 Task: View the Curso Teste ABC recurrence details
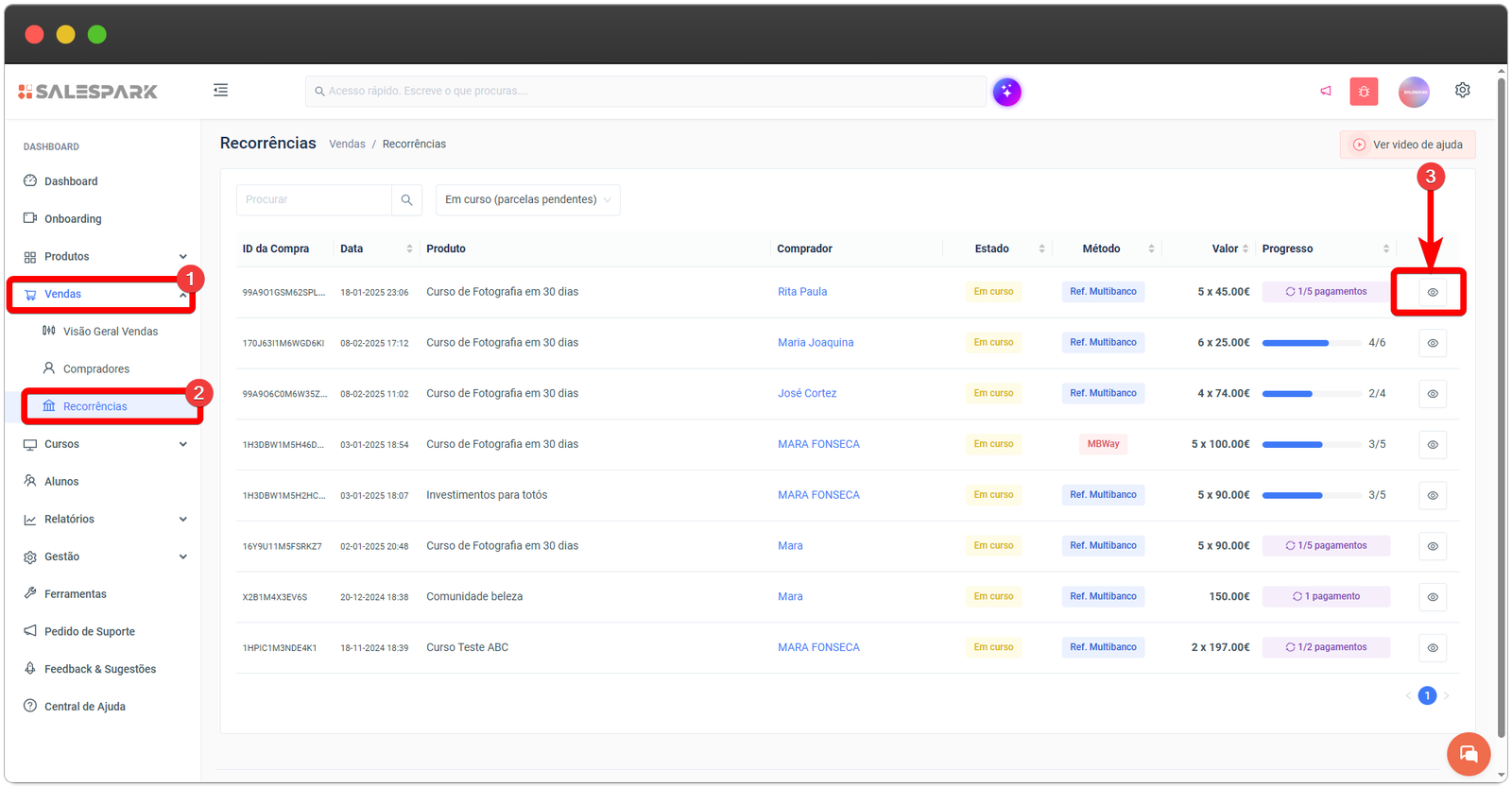1432,648
